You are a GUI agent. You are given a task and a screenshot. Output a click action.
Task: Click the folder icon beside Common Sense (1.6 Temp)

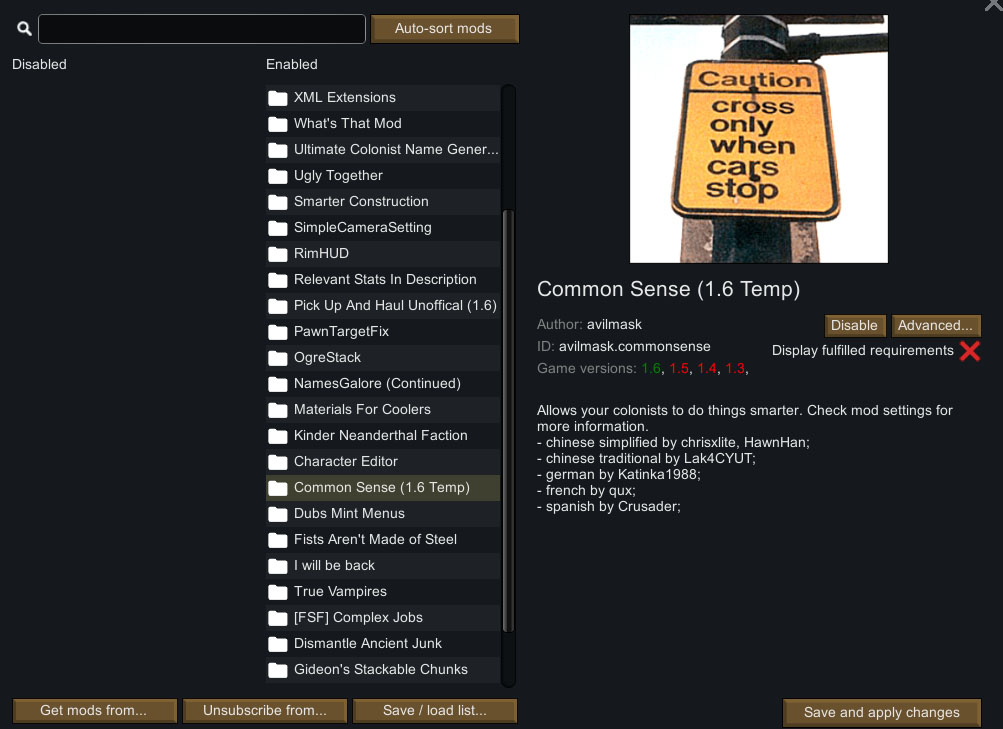pos(278,488)
